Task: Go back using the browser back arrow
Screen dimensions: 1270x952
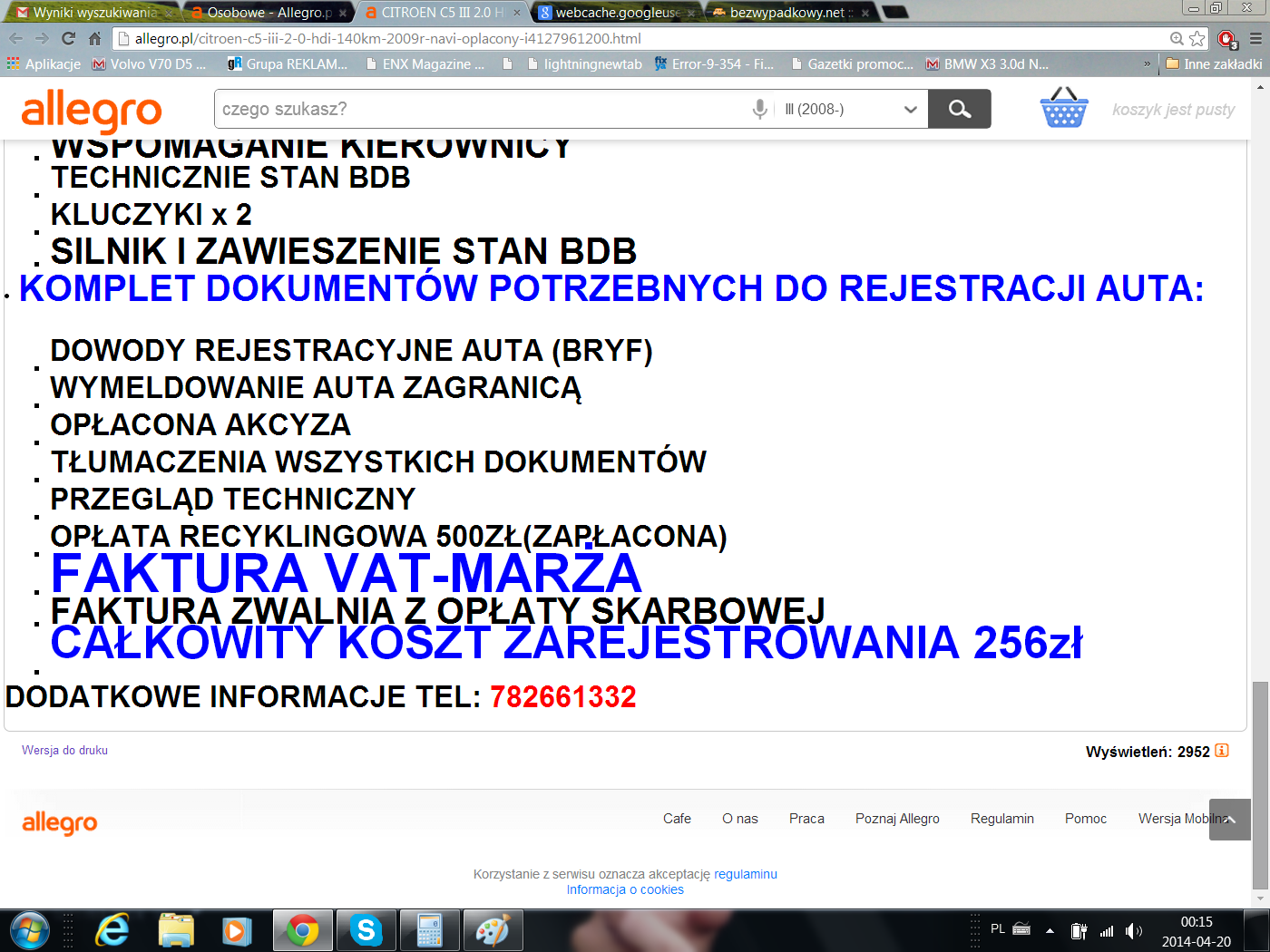Action: pyautogui.click(x=15, y=39)
